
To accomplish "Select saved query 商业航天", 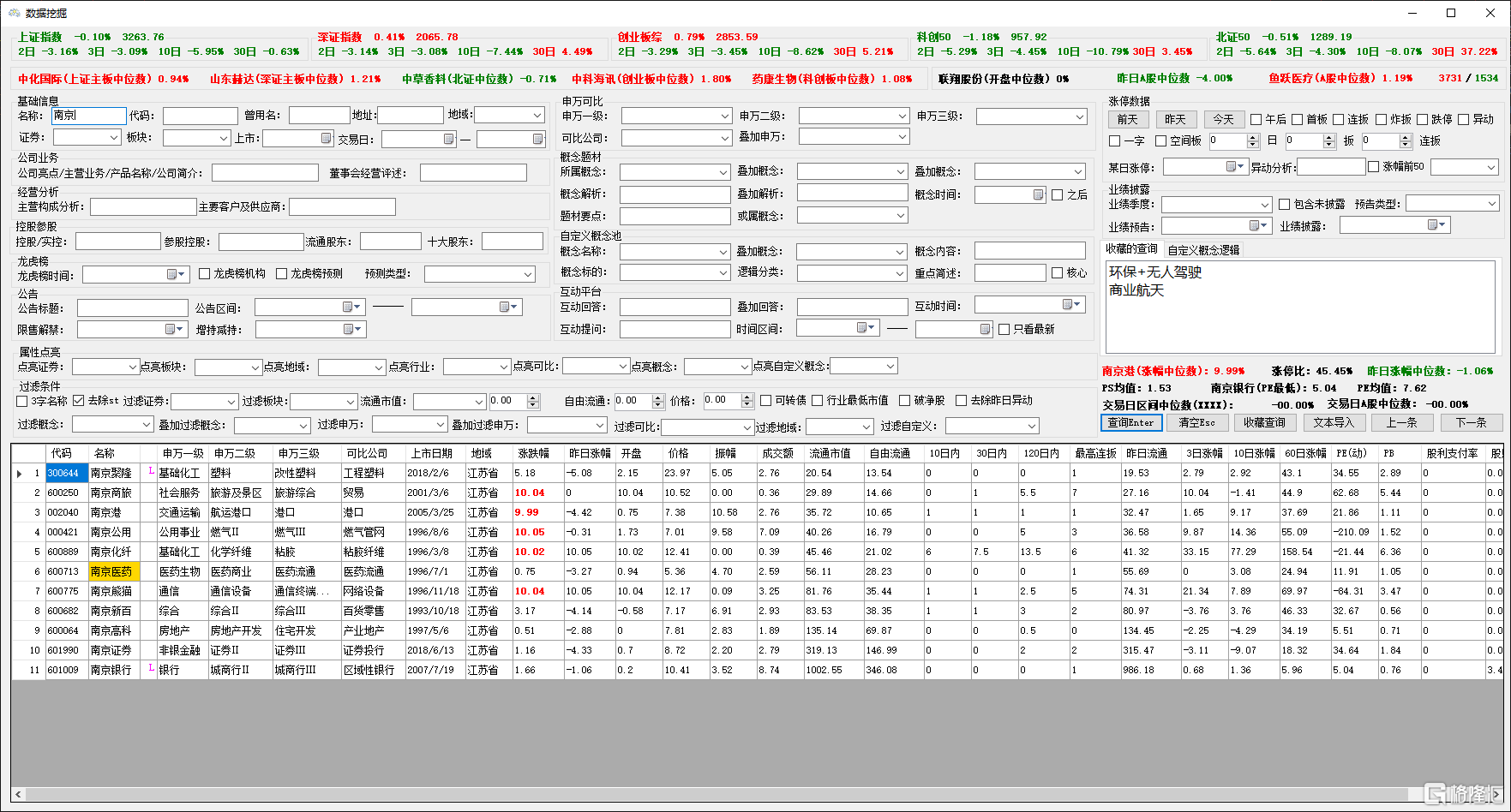I will (1136, 291).
